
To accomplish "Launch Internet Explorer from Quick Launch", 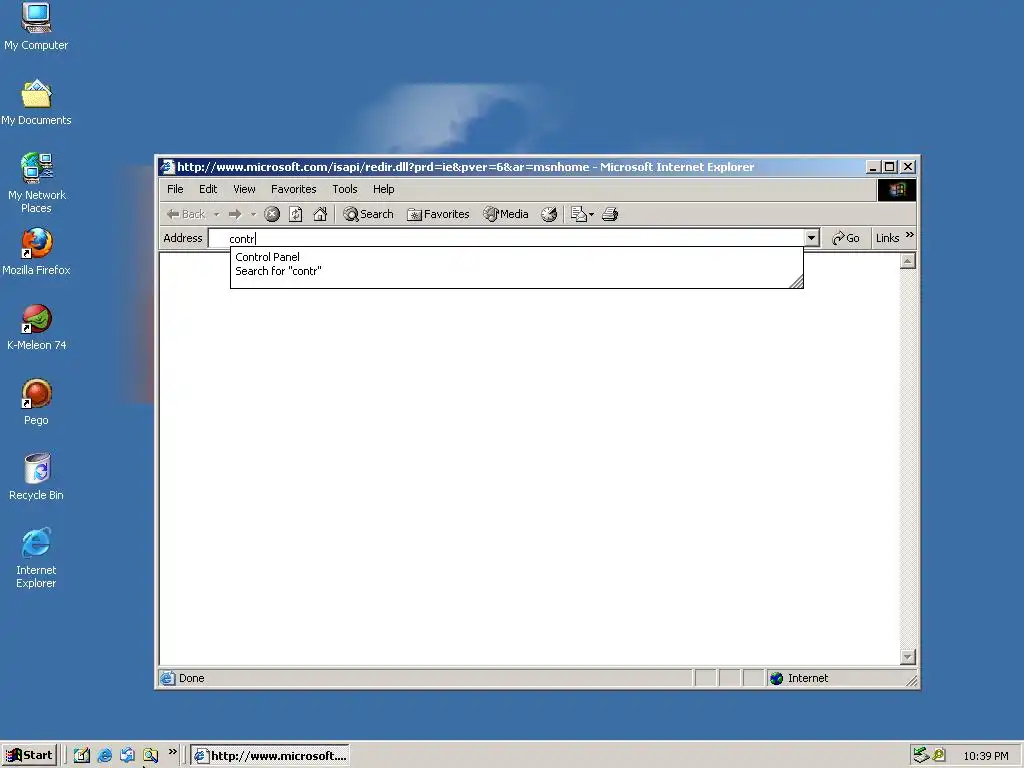I will tap(104, 756).
